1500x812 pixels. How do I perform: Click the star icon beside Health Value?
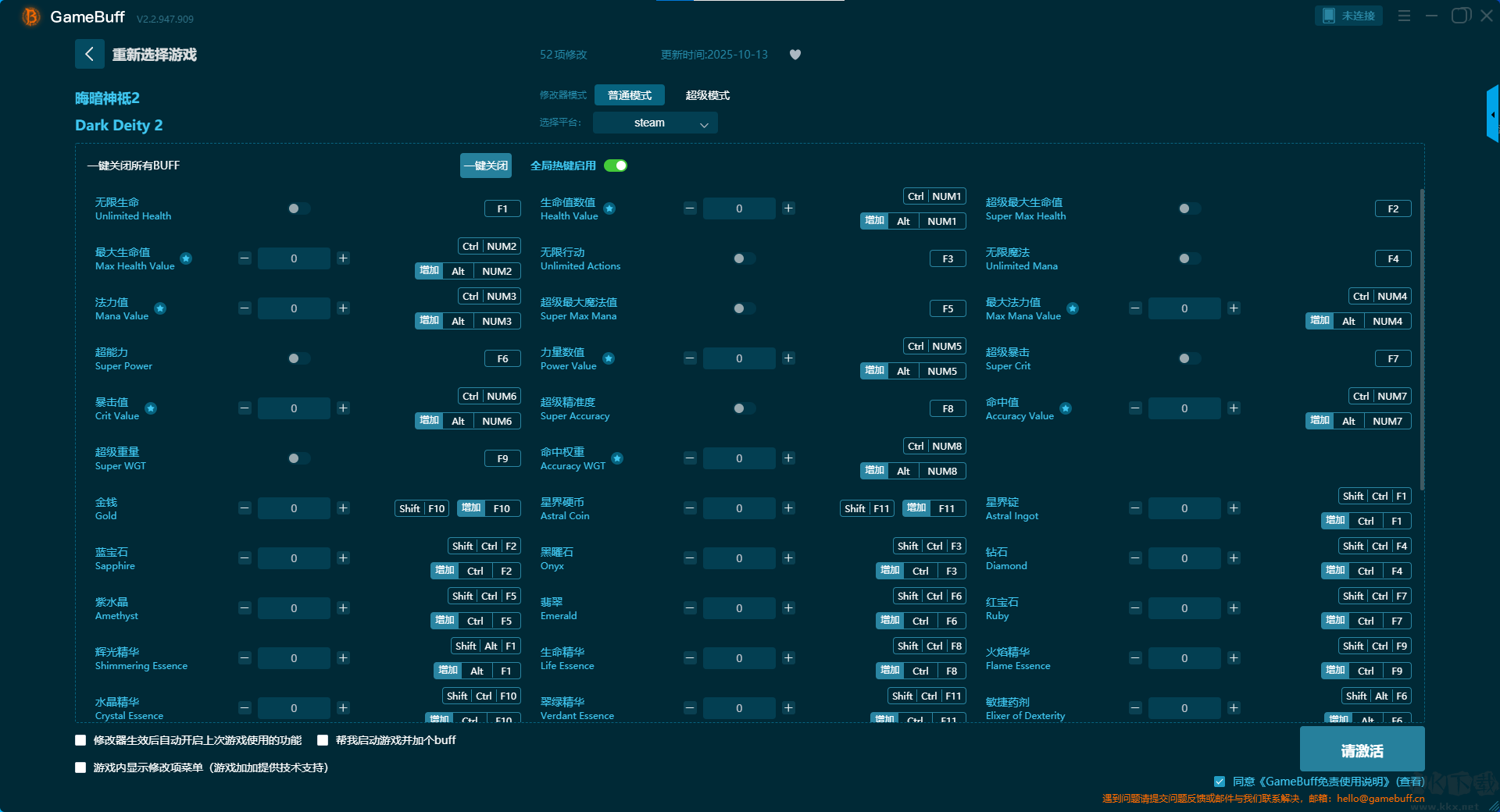(x=609, y=208)
